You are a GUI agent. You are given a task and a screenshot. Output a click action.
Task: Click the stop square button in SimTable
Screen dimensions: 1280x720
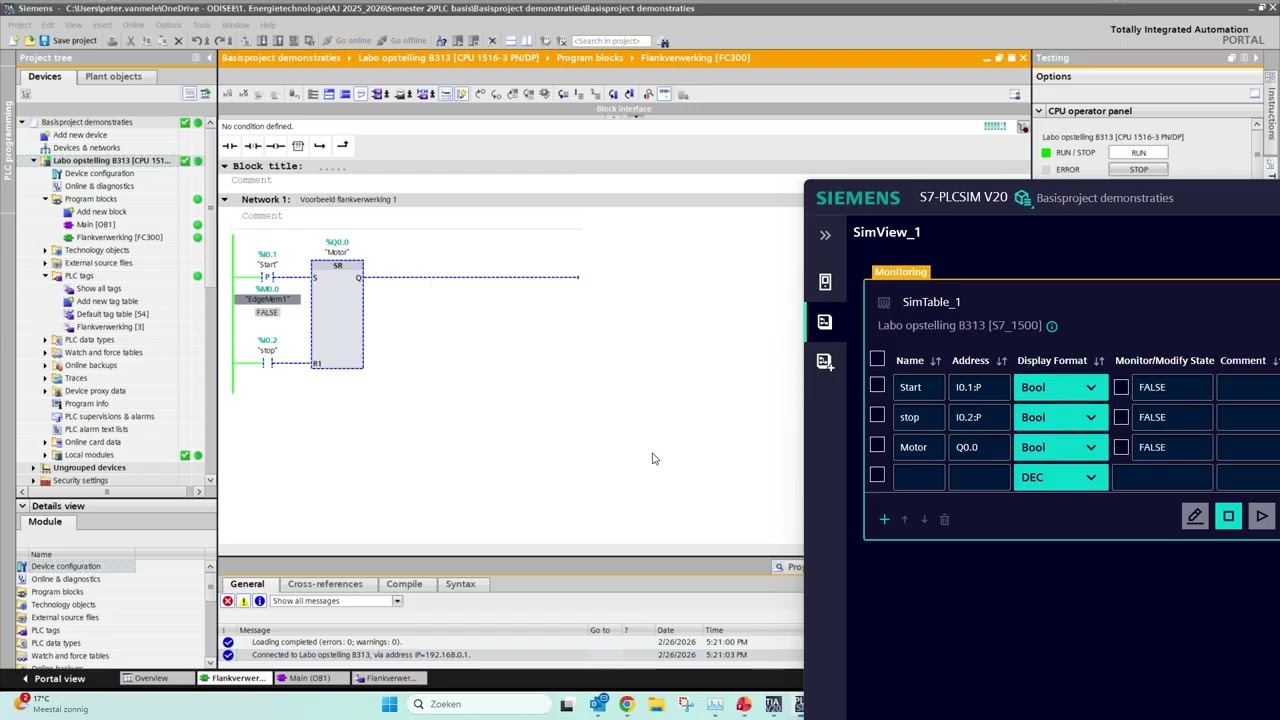point(1228,516)
